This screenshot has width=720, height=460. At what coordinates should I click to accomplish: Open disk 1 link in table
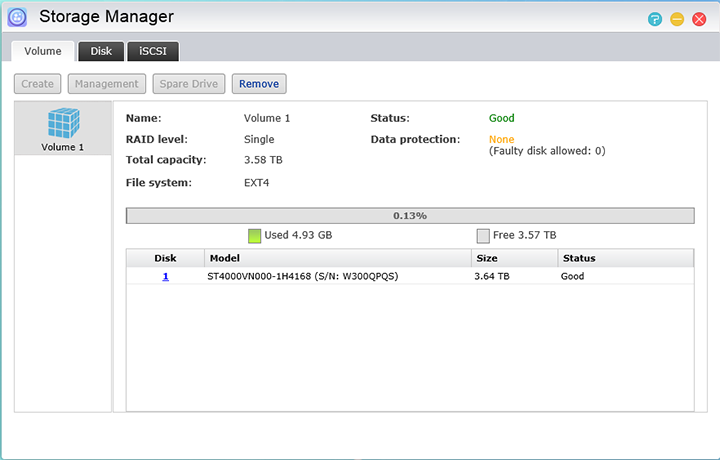(165, 276)
